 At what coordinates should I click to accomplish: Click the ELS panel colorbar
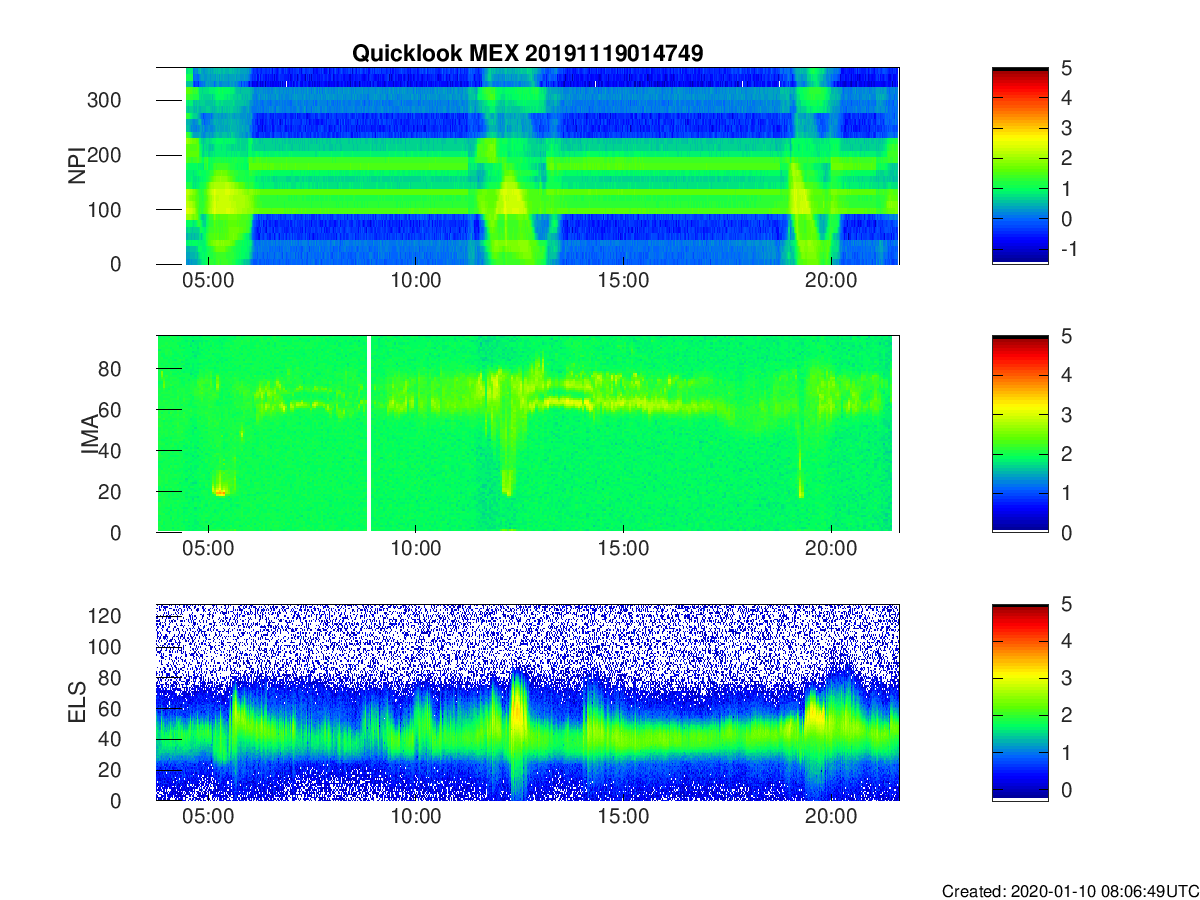coord(1020,702)
